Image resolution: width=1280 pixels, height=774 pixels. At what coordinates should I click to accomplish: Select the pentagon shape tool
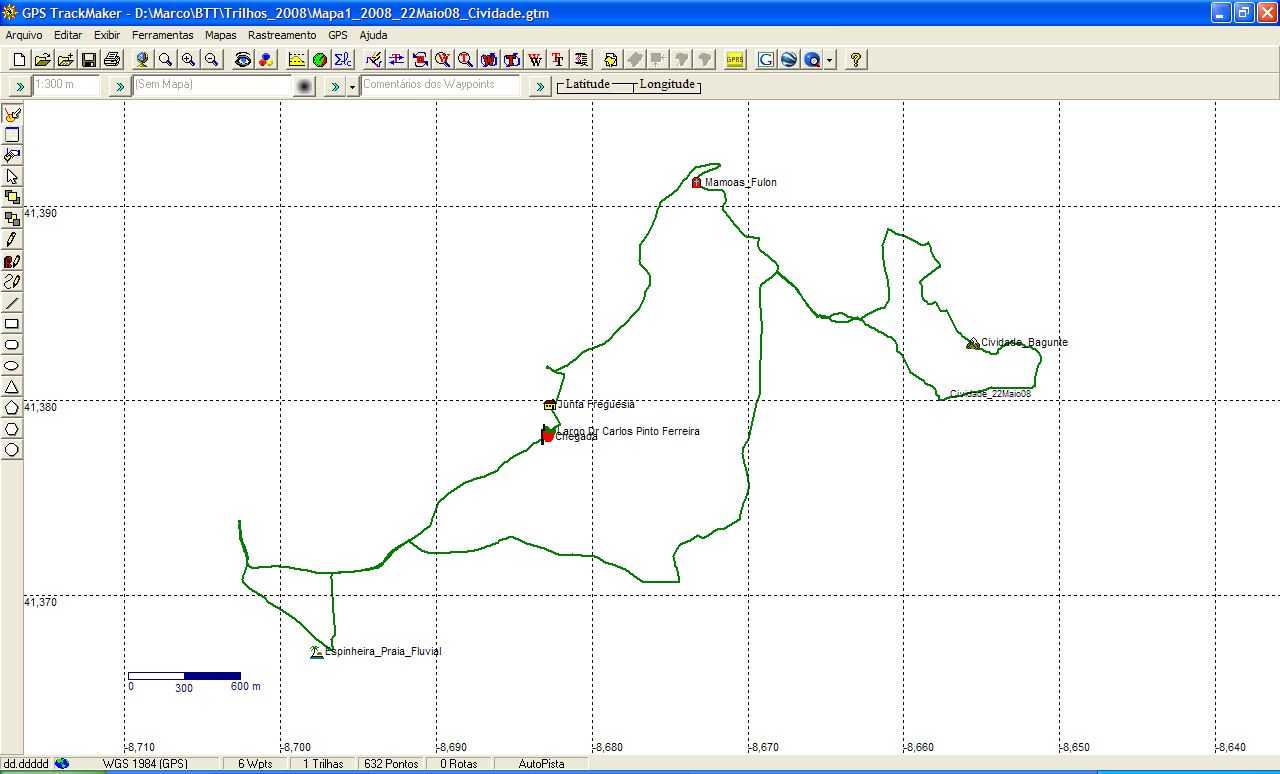(x=12, y=407)
